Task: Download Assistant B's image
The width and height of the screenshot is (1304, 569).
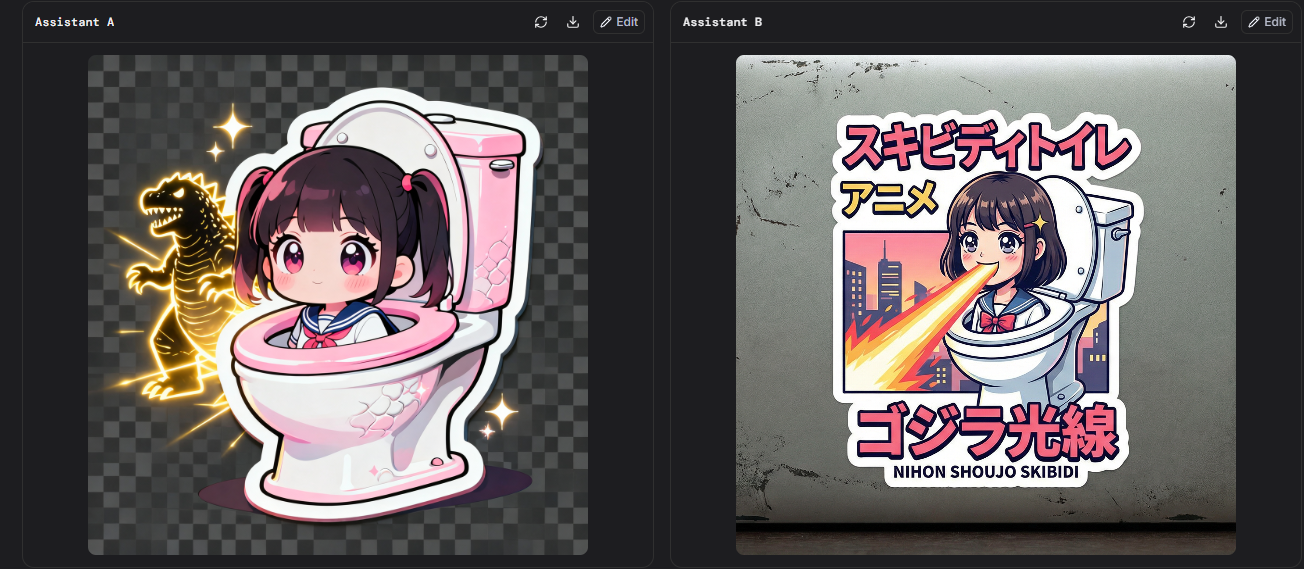Action: tap(1221, 22)
